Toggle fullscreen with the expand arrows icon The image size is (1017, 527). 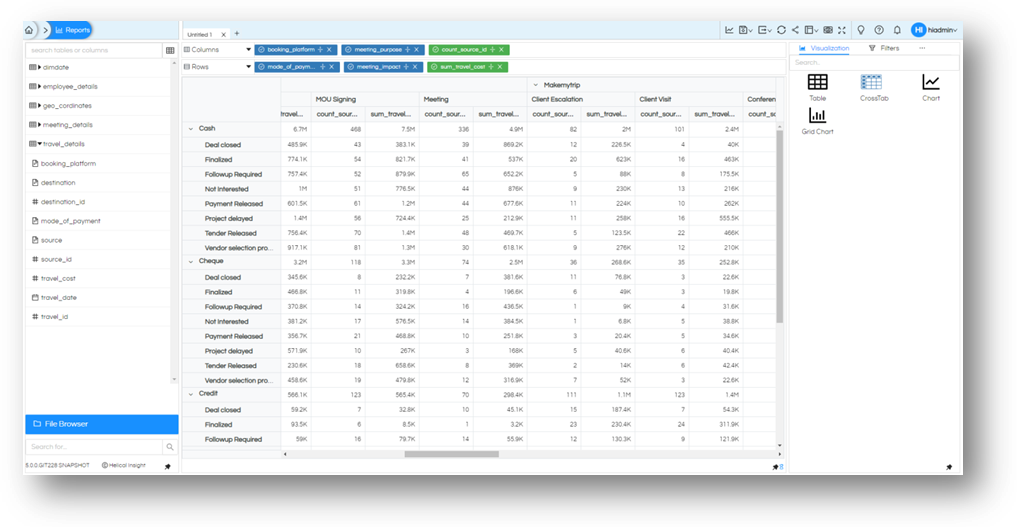tap(842, 30)
